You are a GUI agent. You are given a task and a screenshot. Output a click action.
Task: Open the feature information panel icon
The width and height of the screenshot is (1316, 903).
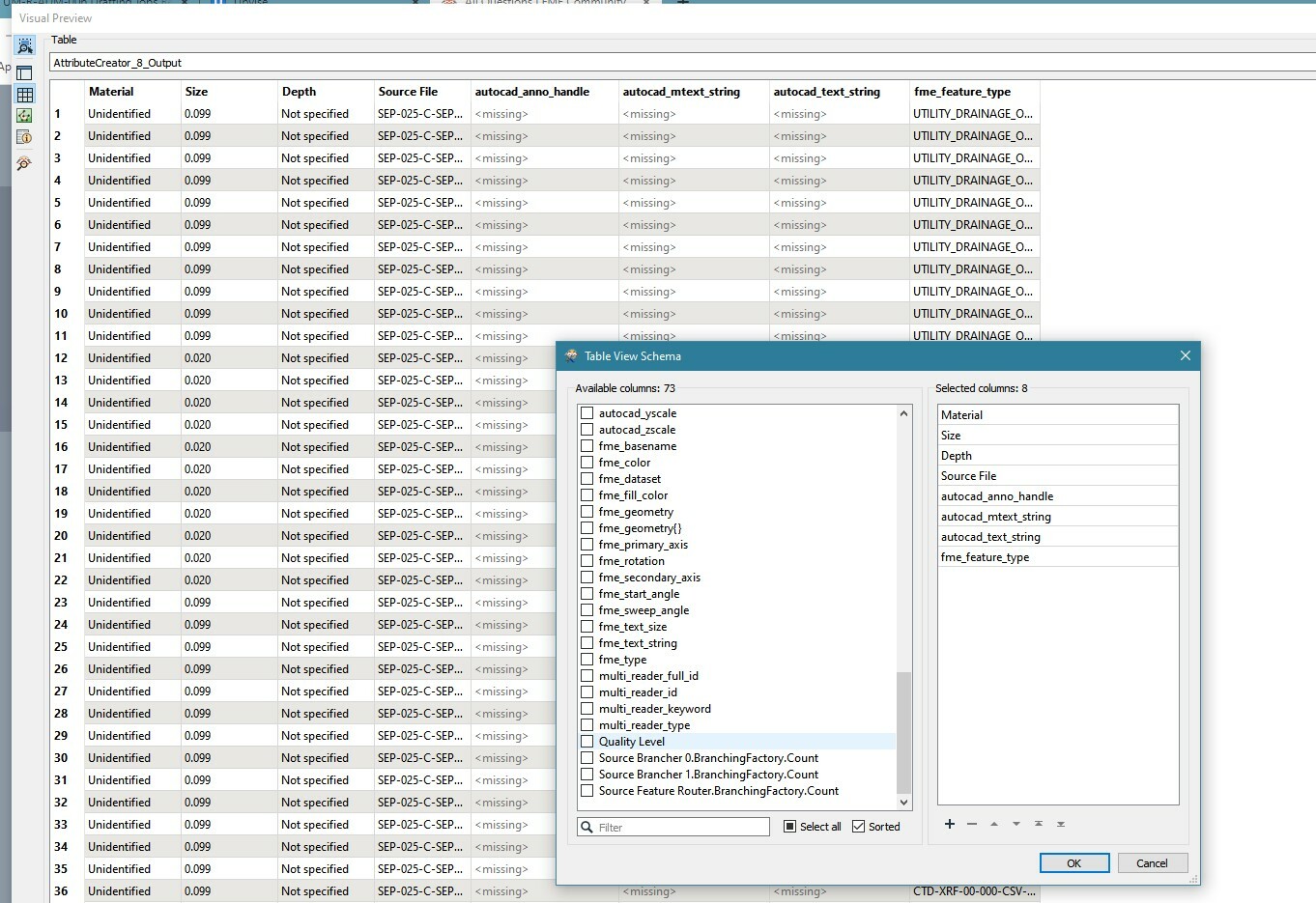tap(25, 138)
